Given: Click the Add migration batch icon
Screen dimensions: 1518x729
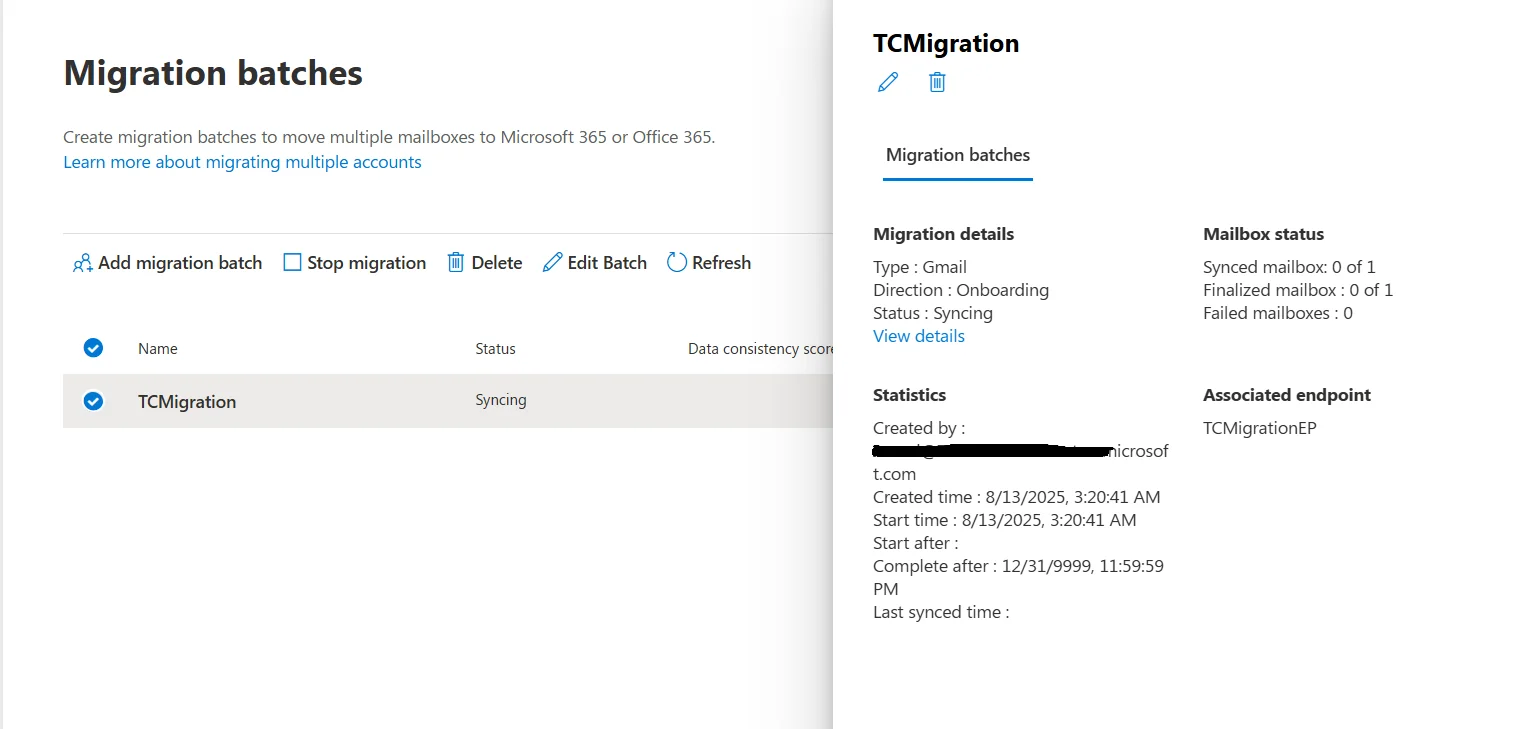Looking at the screenshot, I should [83, 263].
